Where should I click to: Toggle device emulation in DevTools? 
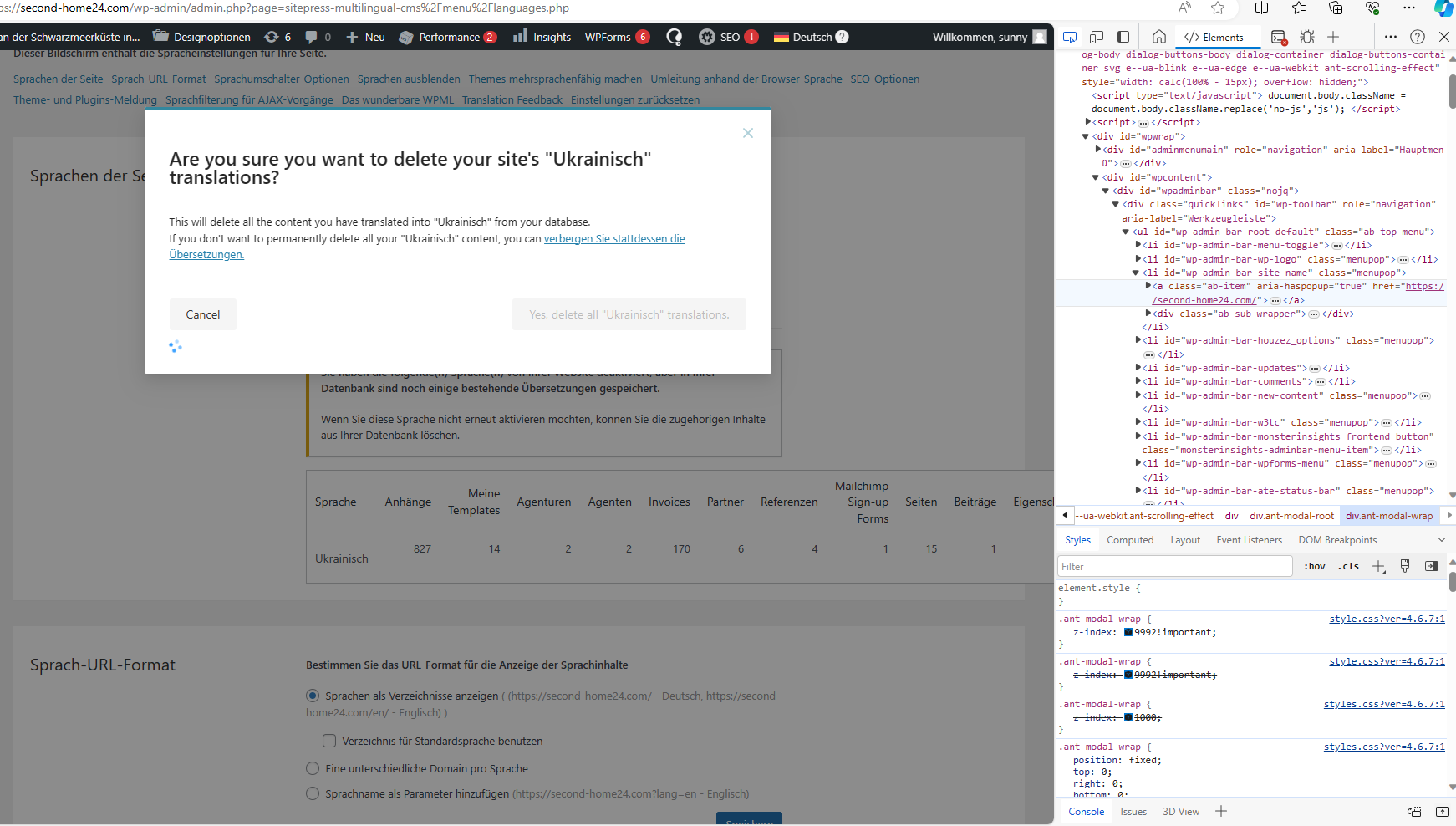1097,37
